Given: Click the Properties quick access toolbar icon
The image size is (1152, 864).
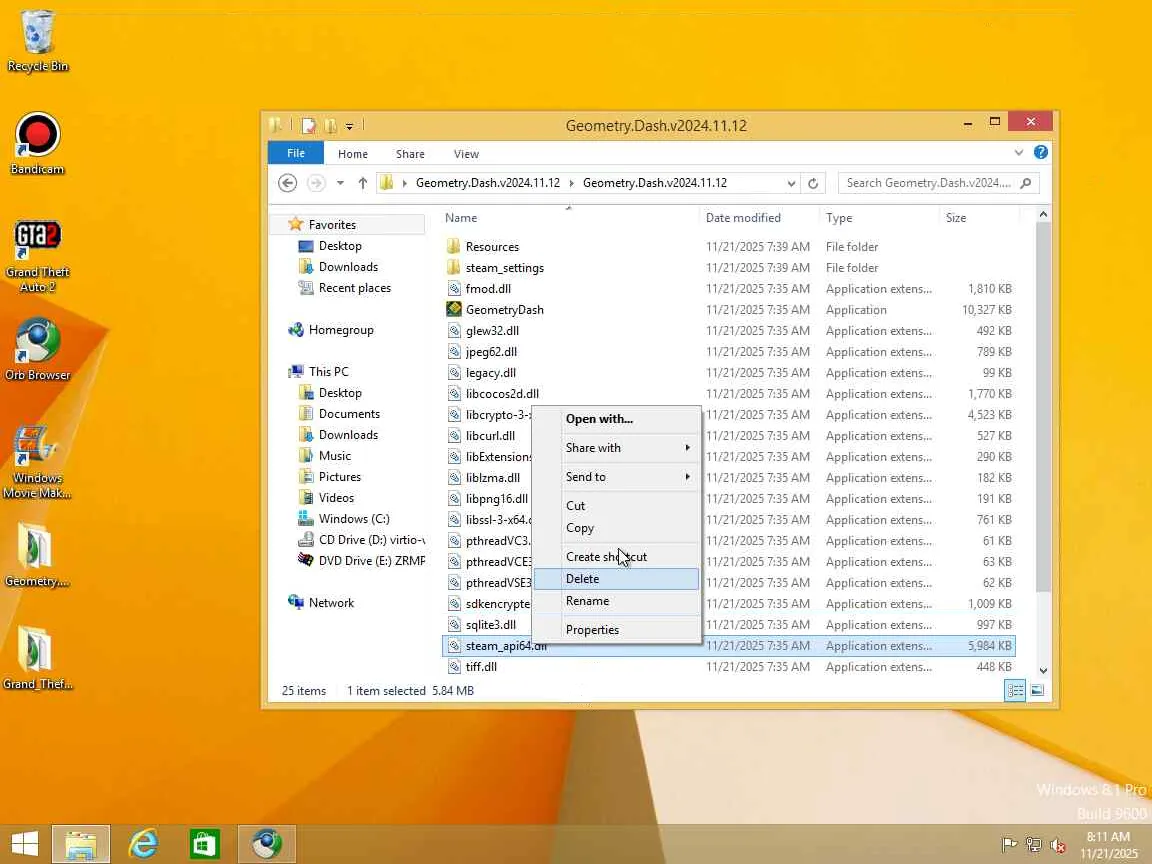Looking at the screenshot, I should [309, 126].
